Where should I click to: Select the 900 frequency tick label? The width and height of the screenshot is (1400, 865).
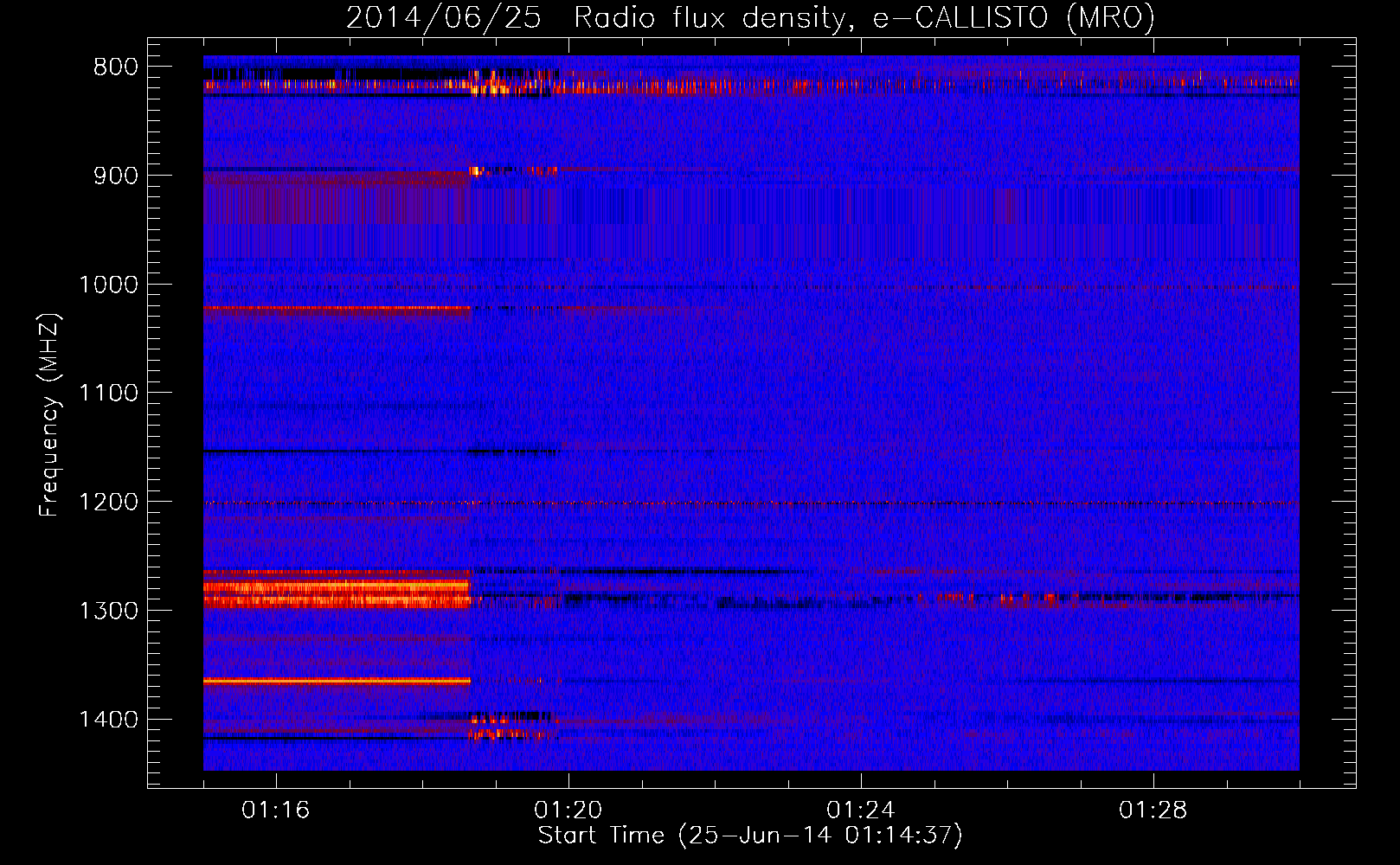116,176
